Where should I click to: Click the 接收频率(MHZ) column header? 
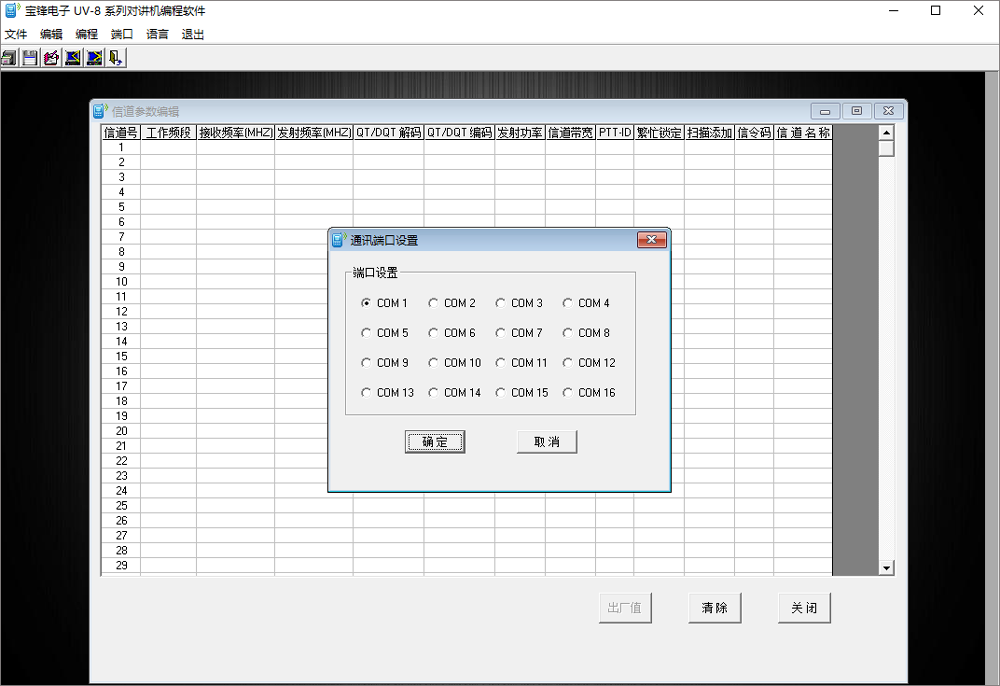[235, 133]
